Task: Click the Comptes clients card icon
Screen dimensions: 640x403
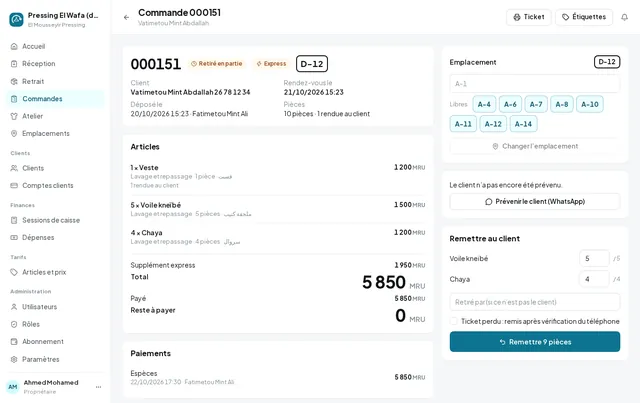Action: click(x=14, y=185)
